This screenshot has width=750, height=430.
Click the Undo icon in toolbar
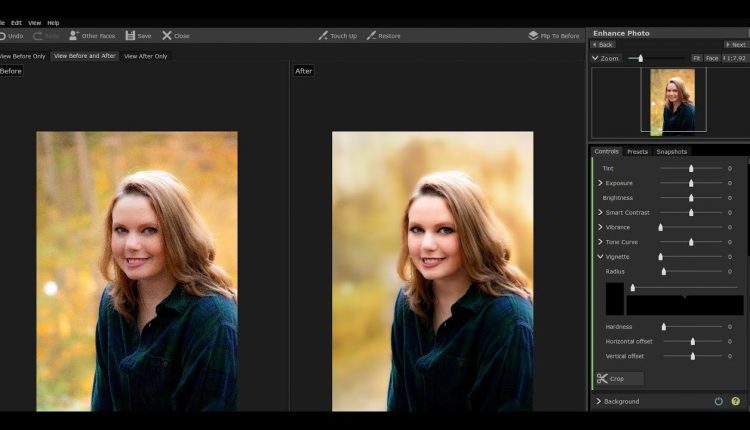[x=2, y=36]
